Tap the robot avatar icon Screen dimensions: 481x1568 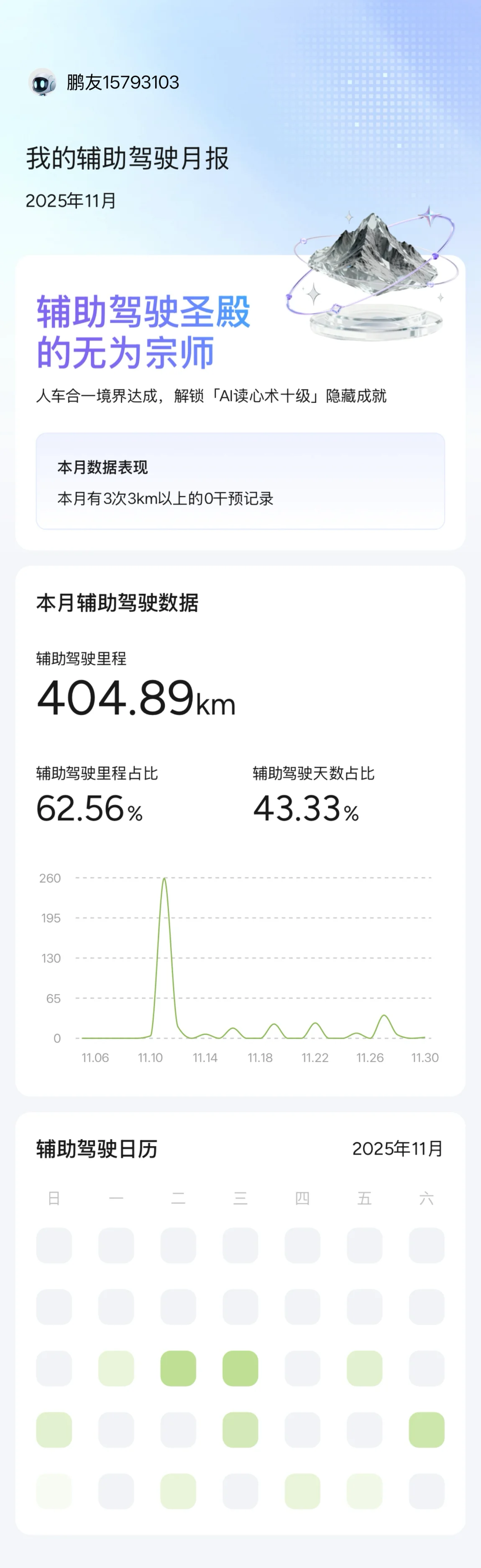(43, 82)
